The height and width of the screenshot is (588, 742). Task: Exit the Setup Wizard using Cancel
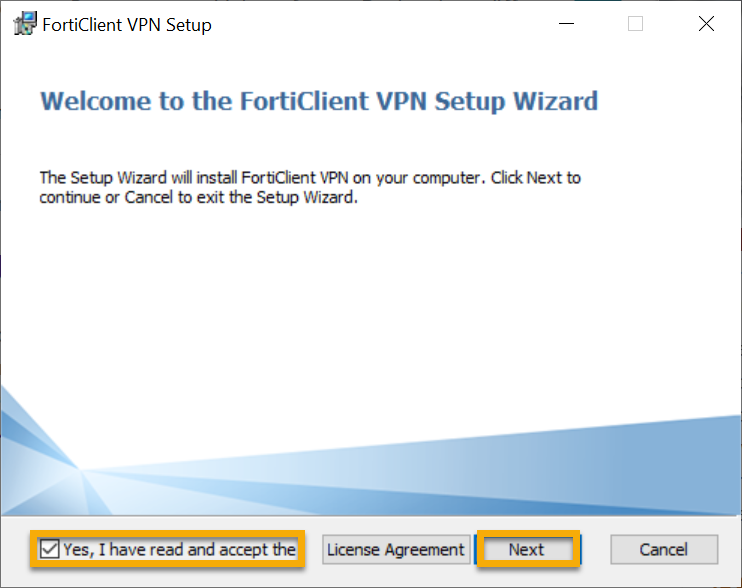tap(664, 549)
